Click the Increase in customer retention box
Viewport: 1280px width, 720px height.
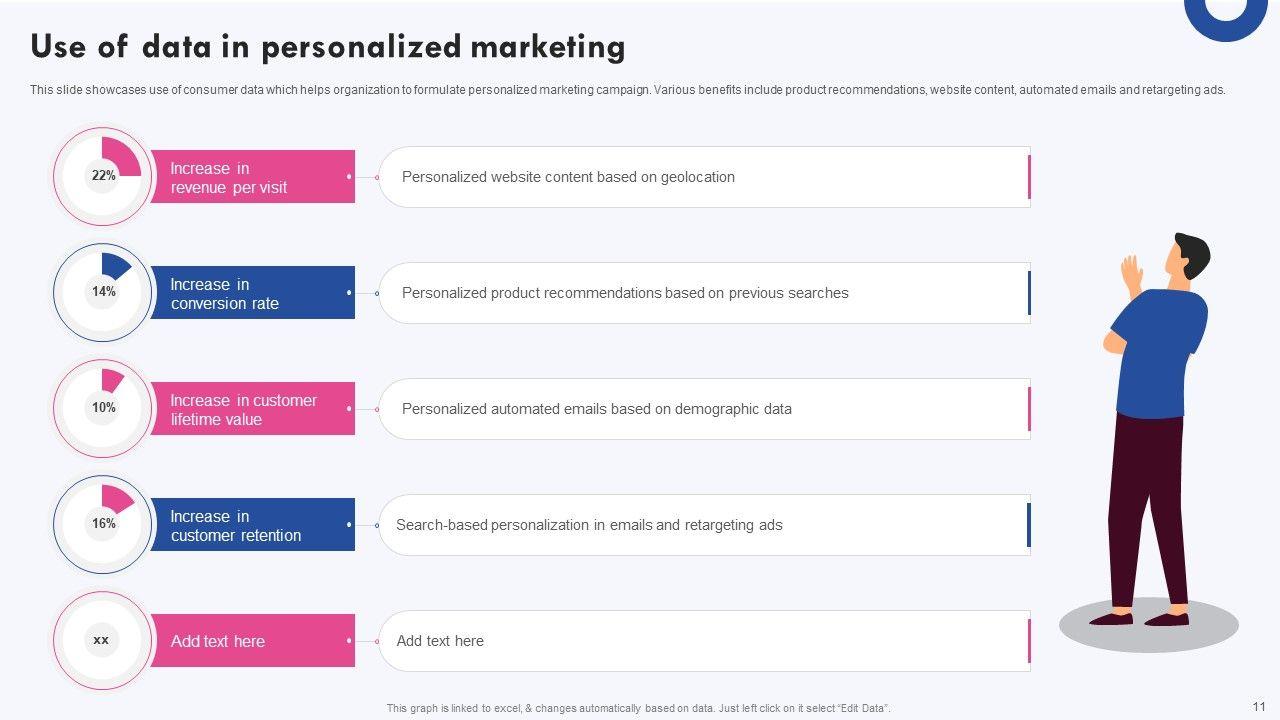point(252,525)
